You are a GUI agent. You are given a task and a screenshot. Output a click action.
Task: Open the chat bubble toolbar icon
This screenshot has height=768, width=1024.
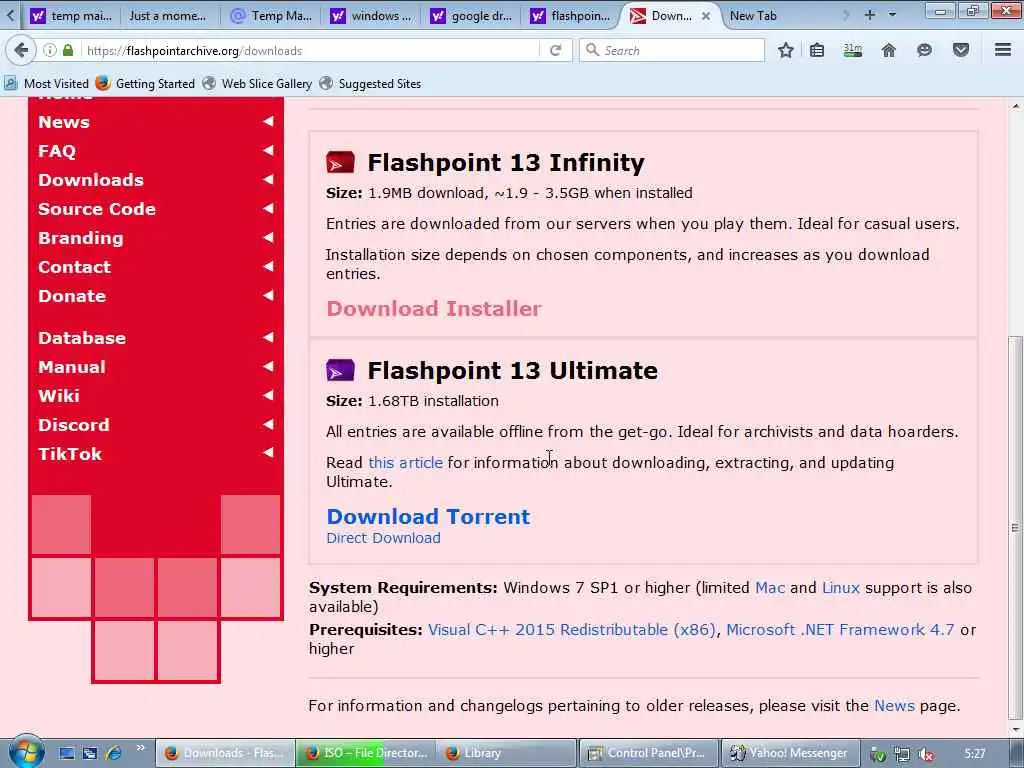coord(924,50)
